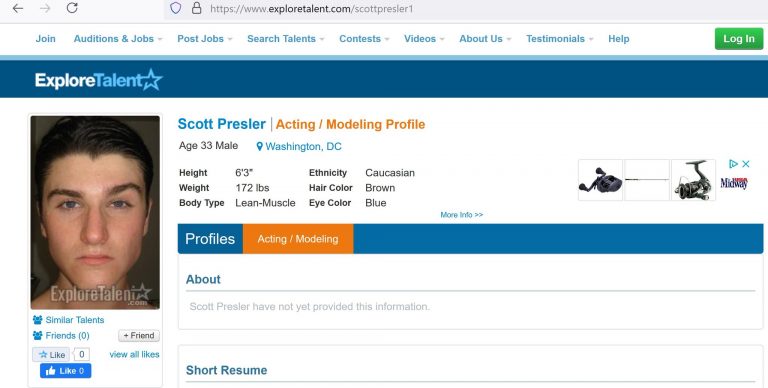This screenshot has height=388, width=768.
Task: Expand the Search Talents dropdown menu
Action: 286,39
